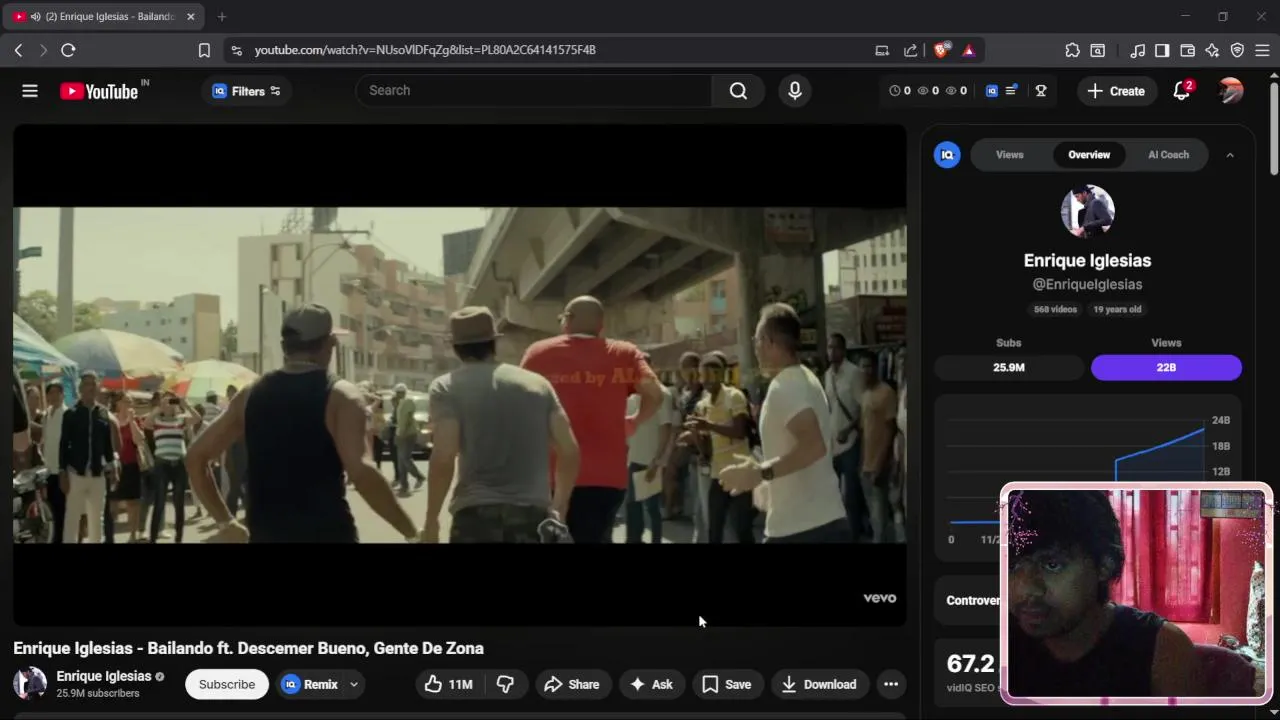The height and width of the screenshot is (720, 1280).
Task: Close the Bailando browser tab
Action: coord(191,16)
